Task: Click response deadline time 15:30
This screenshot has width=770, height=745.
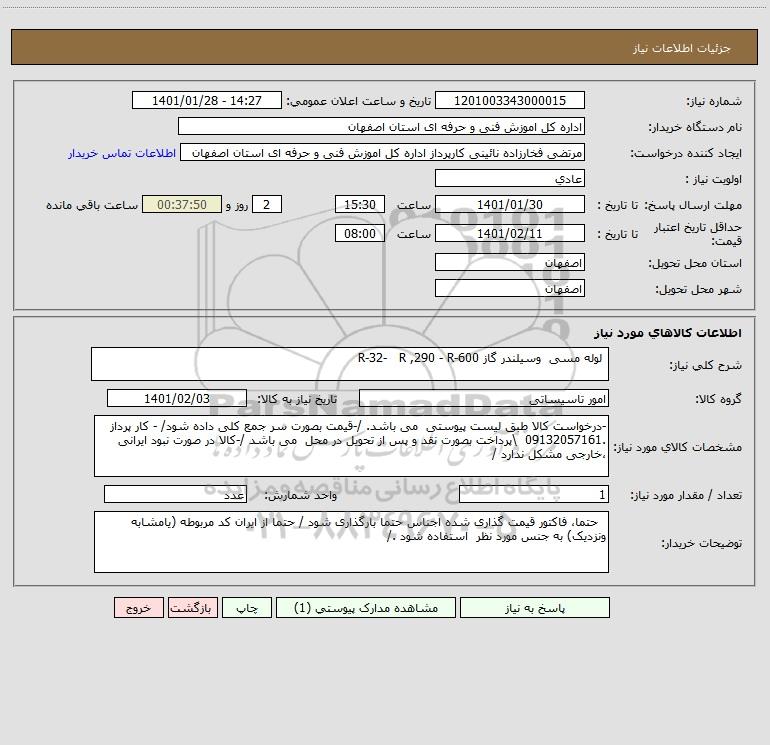Action: [x=359, y=204]
